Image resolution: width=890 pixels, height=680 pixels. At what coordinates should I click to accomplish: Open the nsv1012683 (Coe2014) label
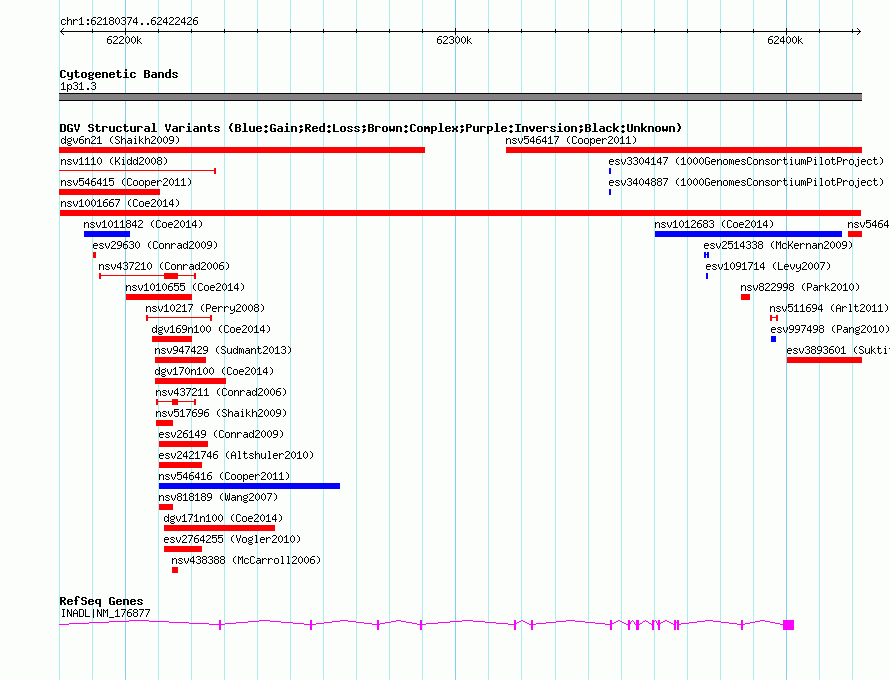[x=714, y=224]
